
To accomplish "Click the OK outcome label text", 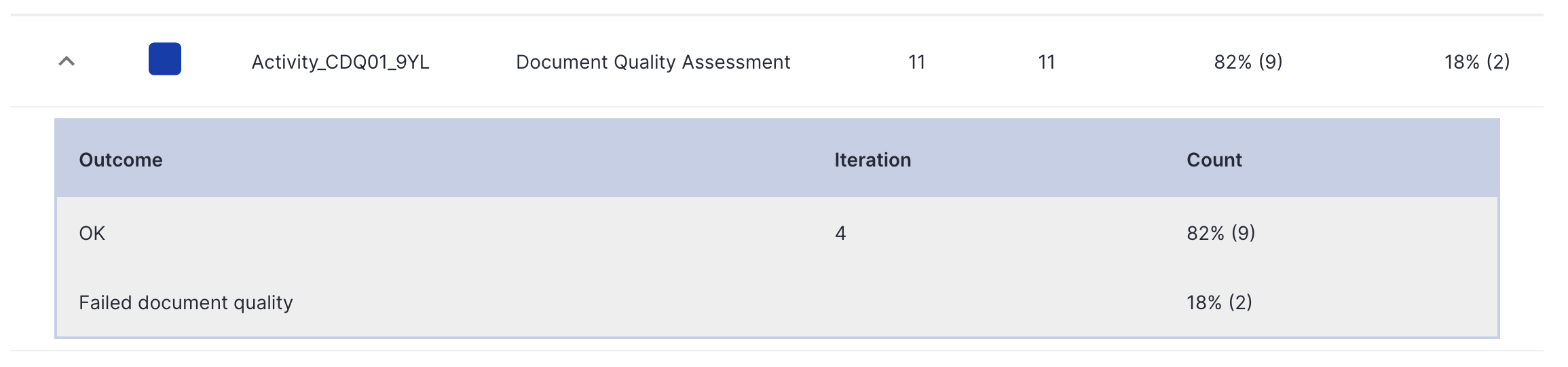I will point(92,233).
